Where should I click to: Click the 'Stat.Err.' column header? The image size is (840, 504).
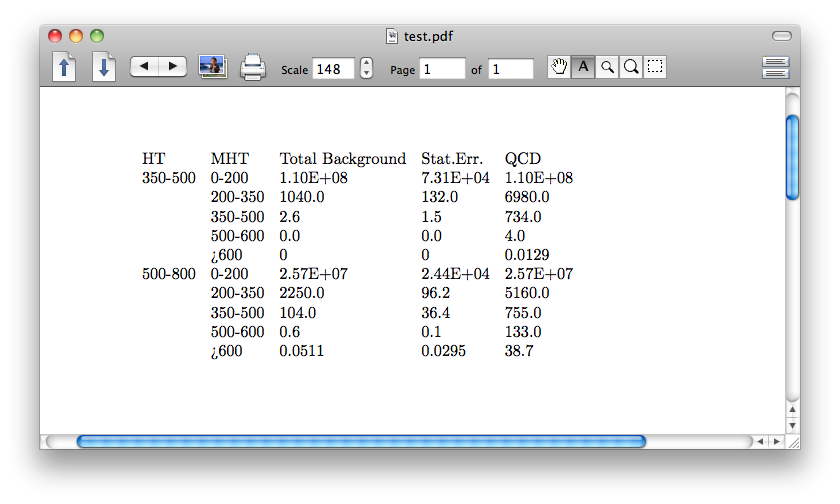(x=452, y=159)
